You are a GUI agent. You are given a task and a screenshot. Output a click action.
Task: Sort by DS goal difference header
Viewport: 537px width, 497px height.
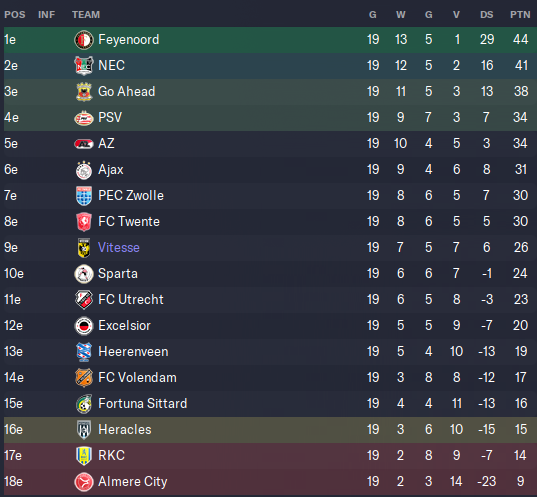486,15
